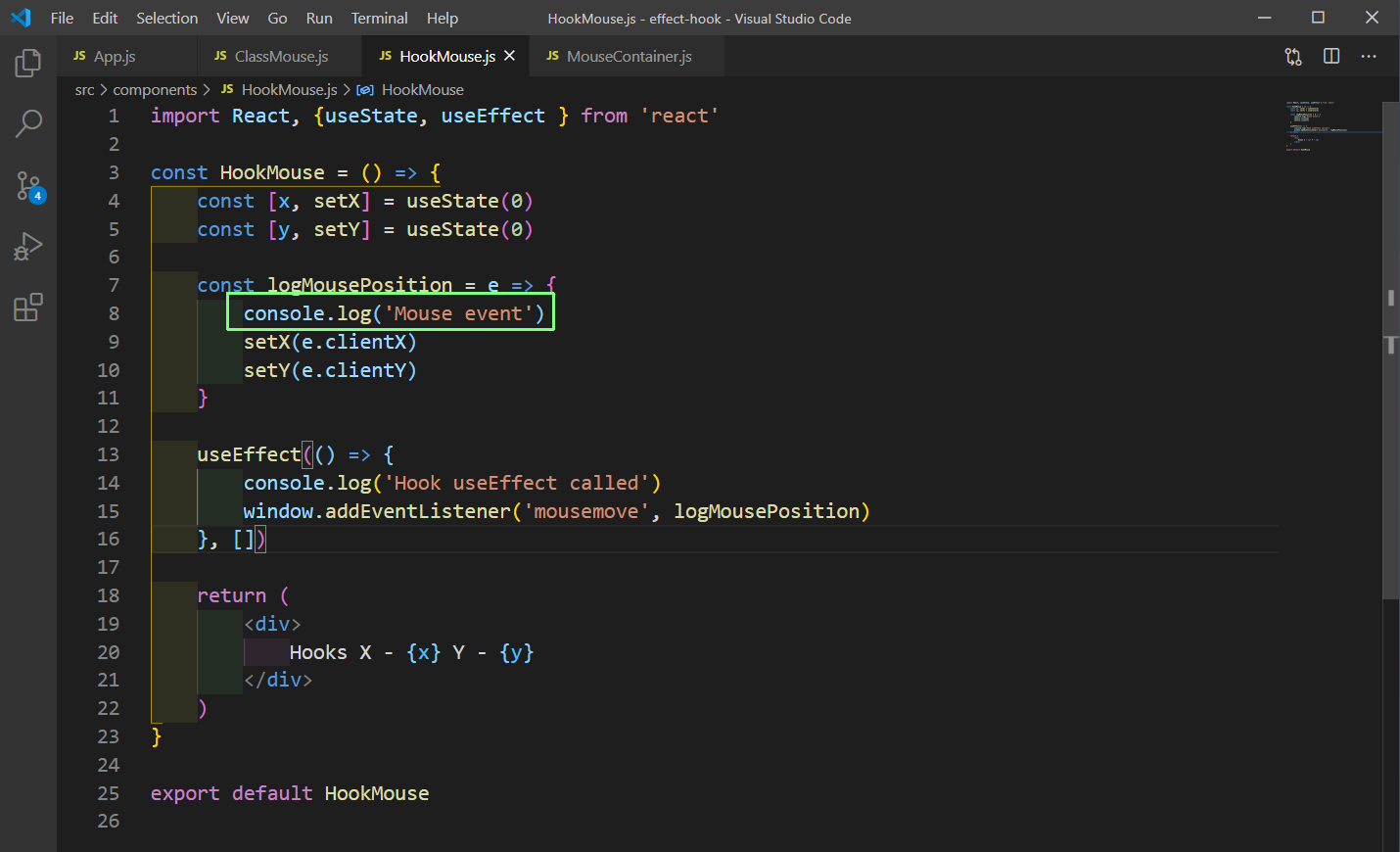Screen dimensions: 1400x852
Task: Click the VS Code logo icon
Action: pos(21,18)
